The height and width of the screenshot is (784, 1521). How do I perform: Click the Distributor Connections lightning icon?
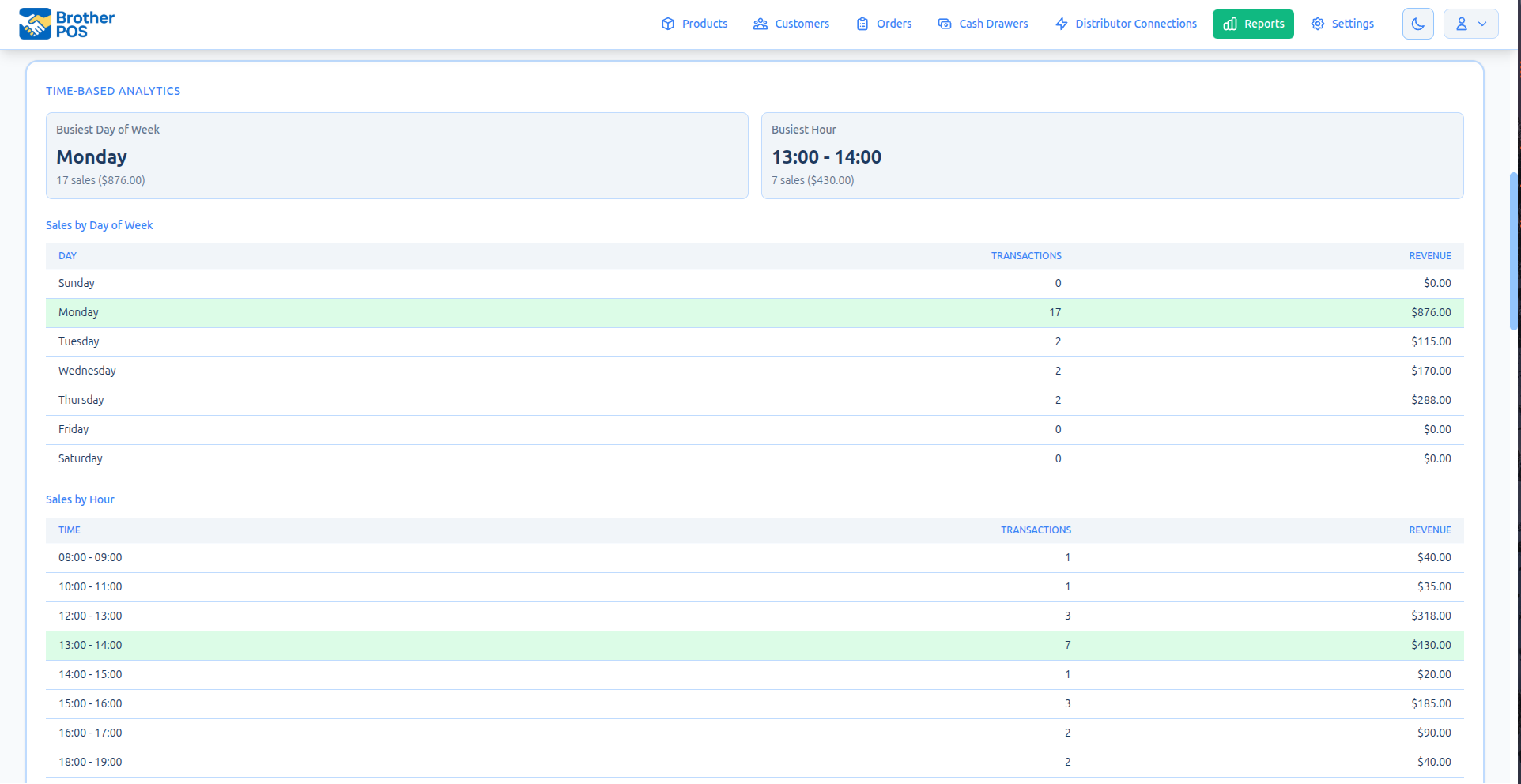click(x=1061, y=24)
